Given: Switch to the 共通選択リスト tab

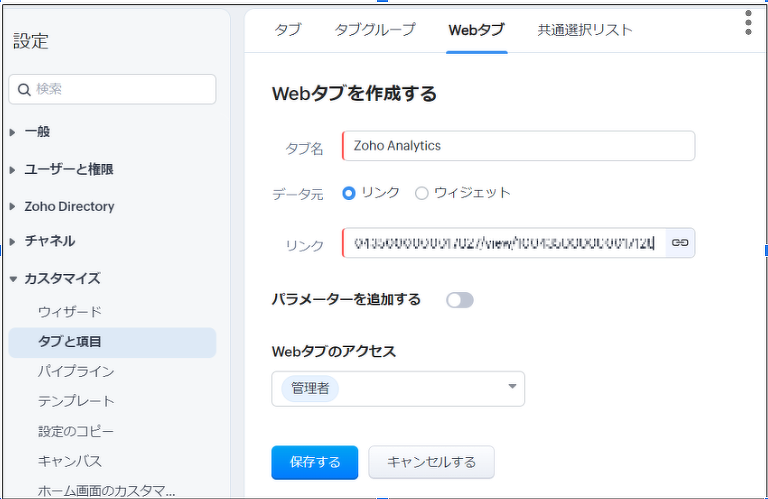Looking at the screenshot, I should (x=584, y=29).
